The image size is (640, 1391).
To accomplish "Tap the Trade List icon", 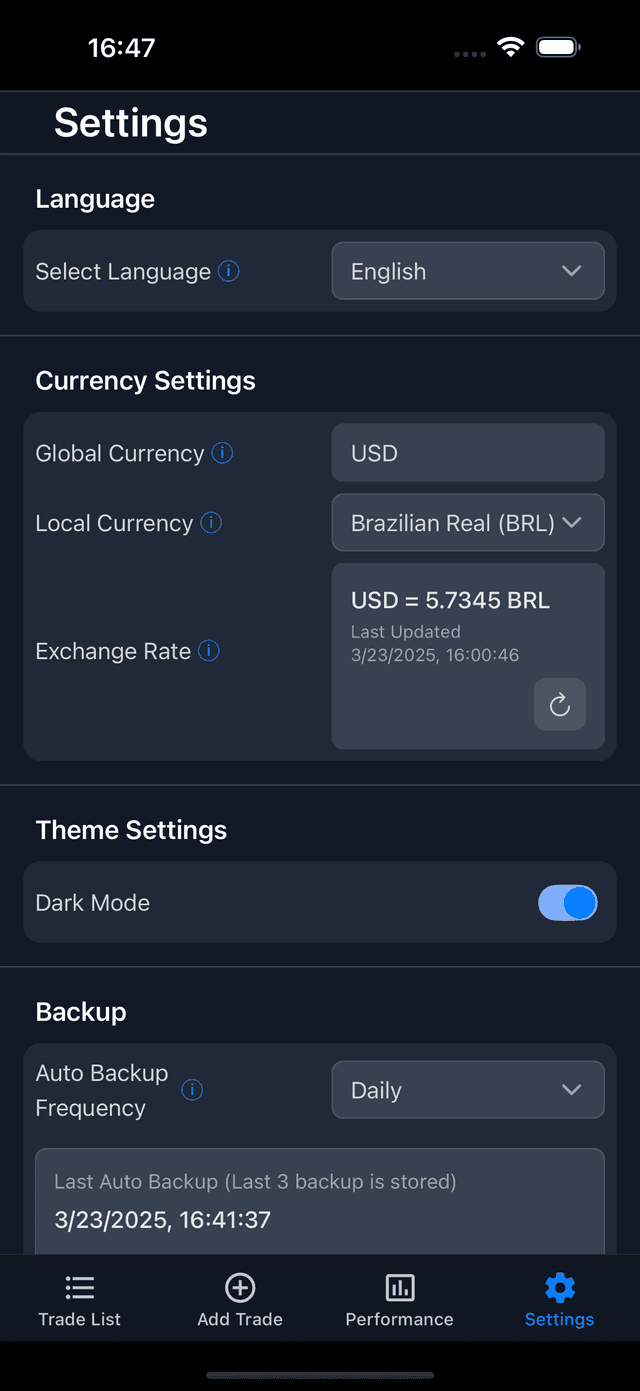I will point(79,1287).
